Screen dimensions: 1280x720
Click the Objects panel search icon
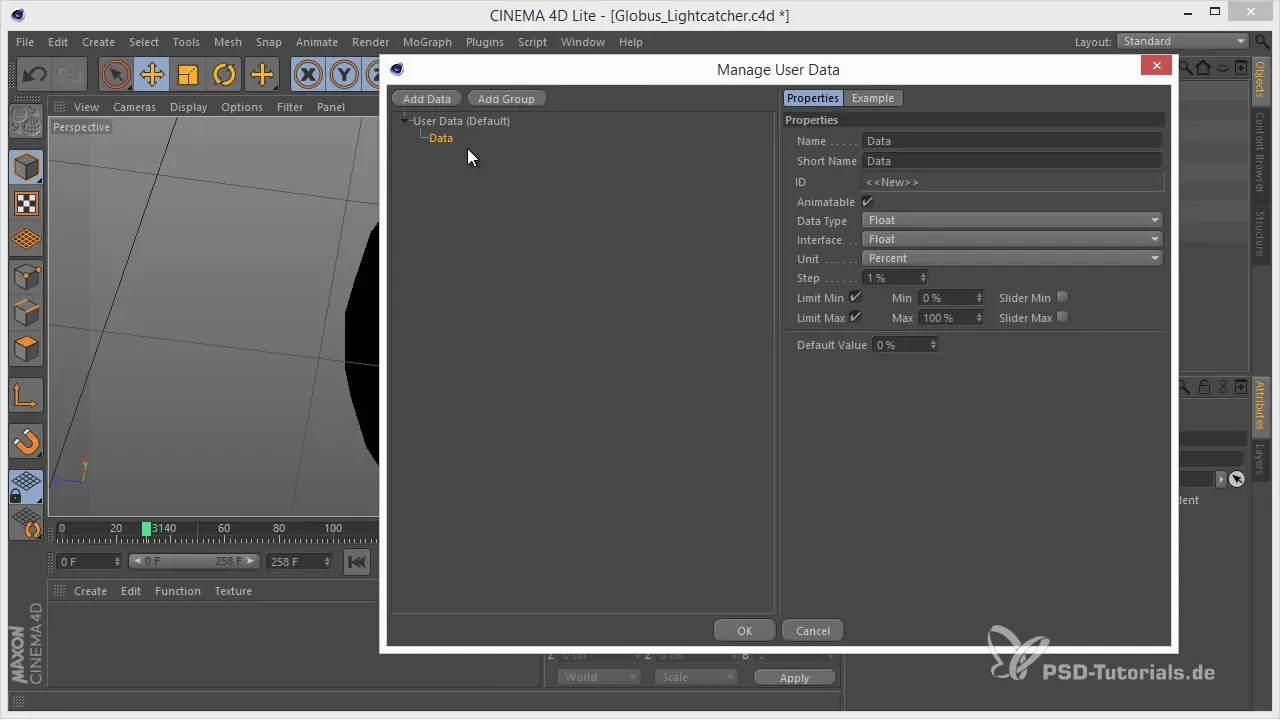coord(1186,68)
